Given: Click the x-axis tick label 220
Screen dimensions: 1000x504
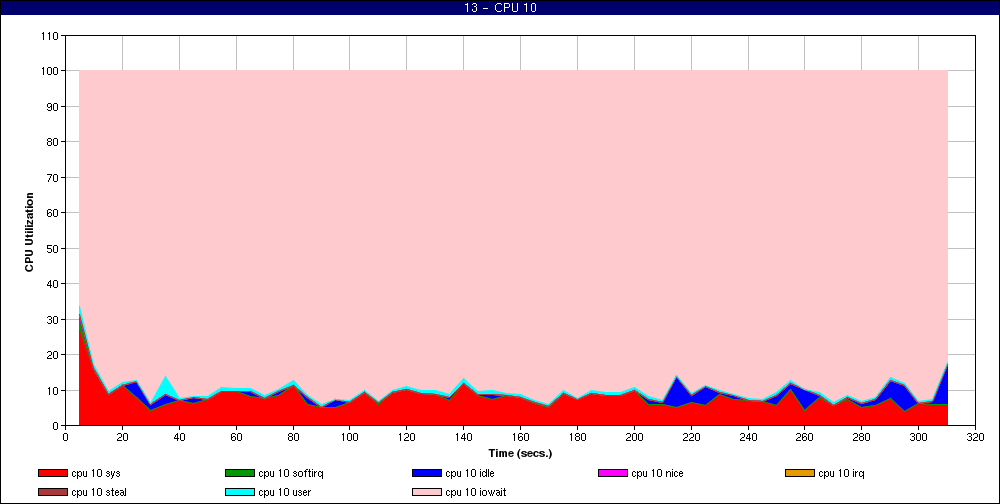Looking at the screenshot, I should (691, 437).
